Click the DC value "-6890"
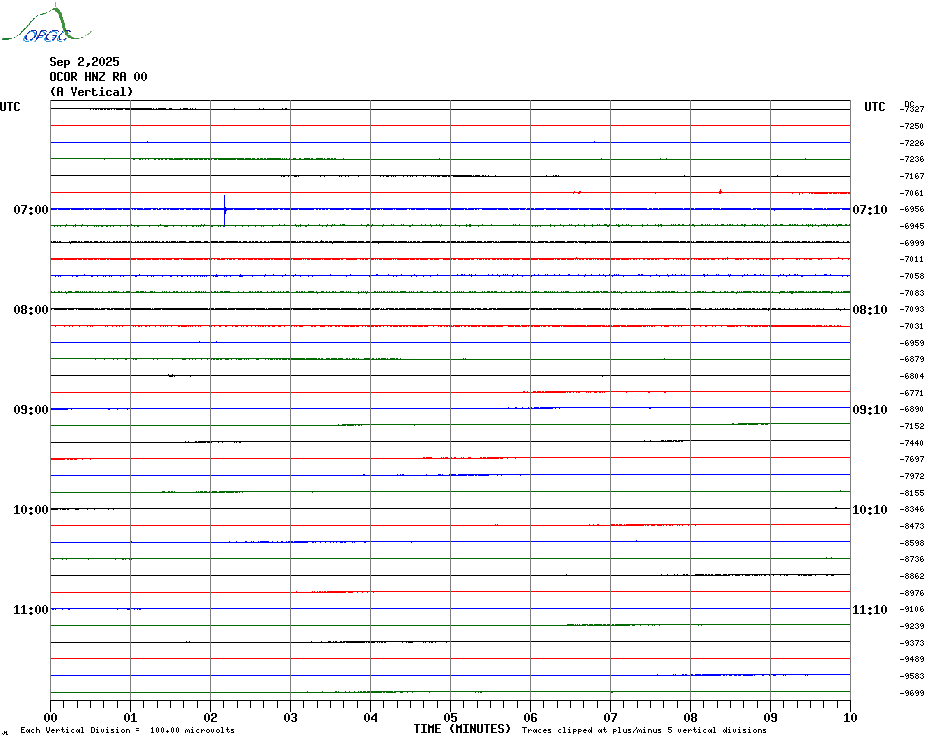Viewport: 930px width, 744px height. 912,410
